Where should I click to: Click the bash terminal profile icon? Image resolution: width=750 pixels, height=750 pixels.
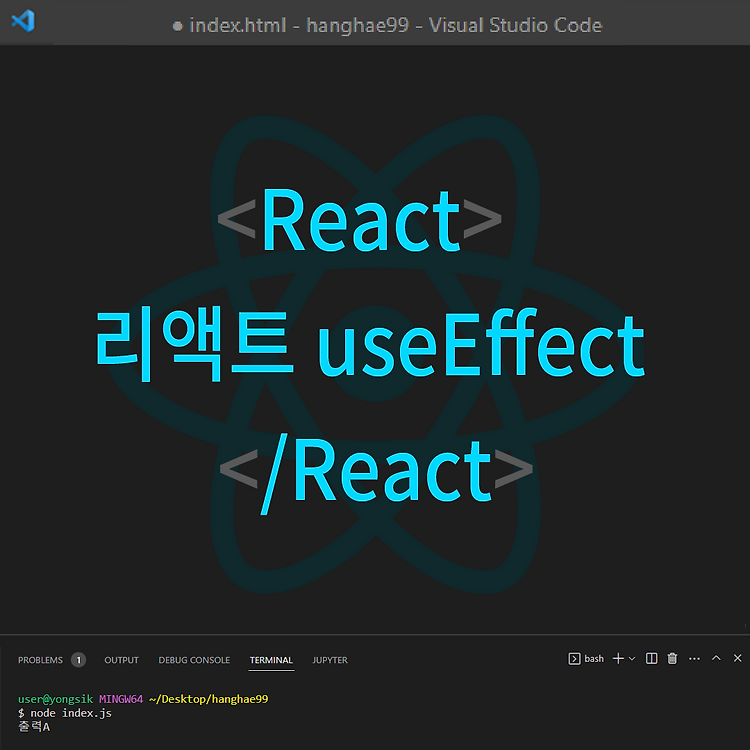coord(574,659)
